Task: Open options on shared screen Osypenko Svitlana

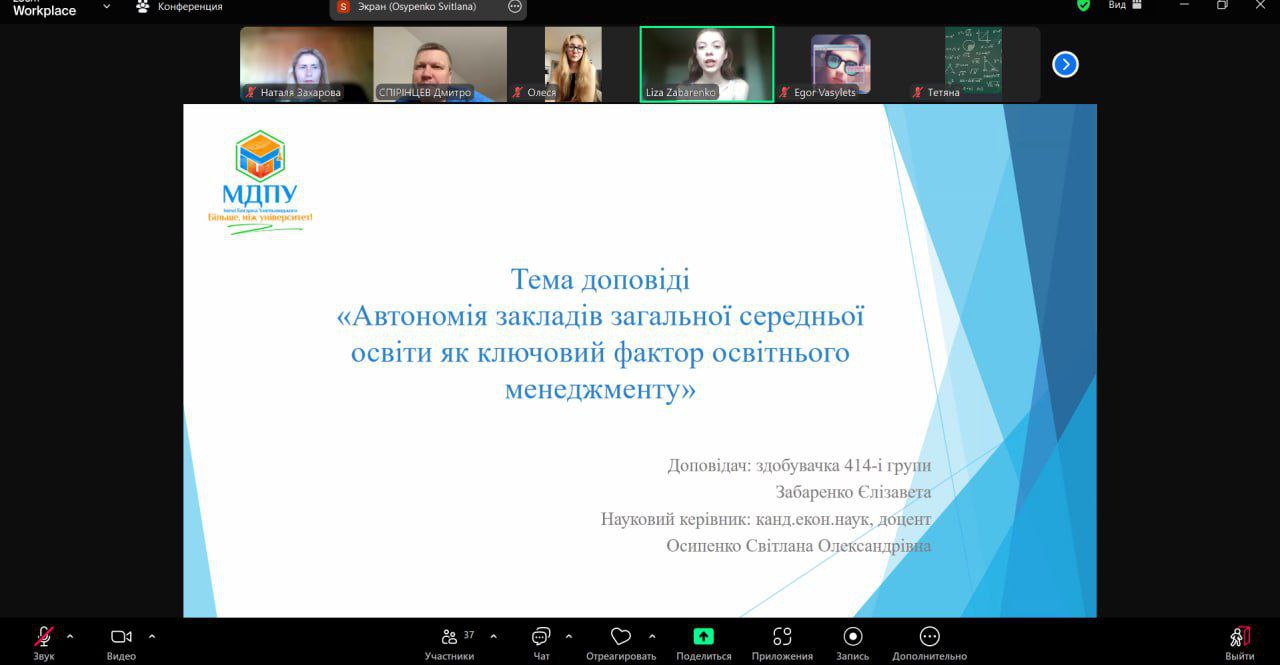Action: point(515,6)
